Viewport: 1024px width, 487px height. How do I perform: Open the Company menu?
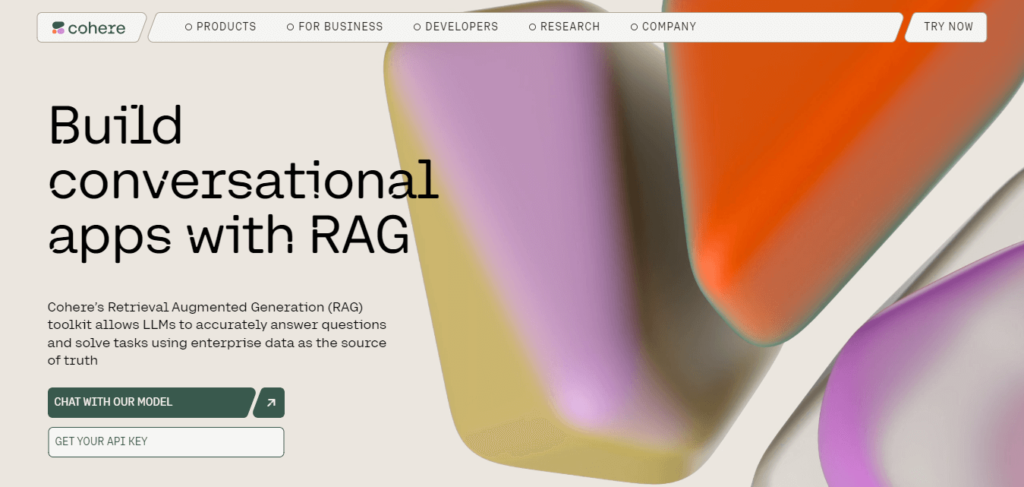pos(664,27)
